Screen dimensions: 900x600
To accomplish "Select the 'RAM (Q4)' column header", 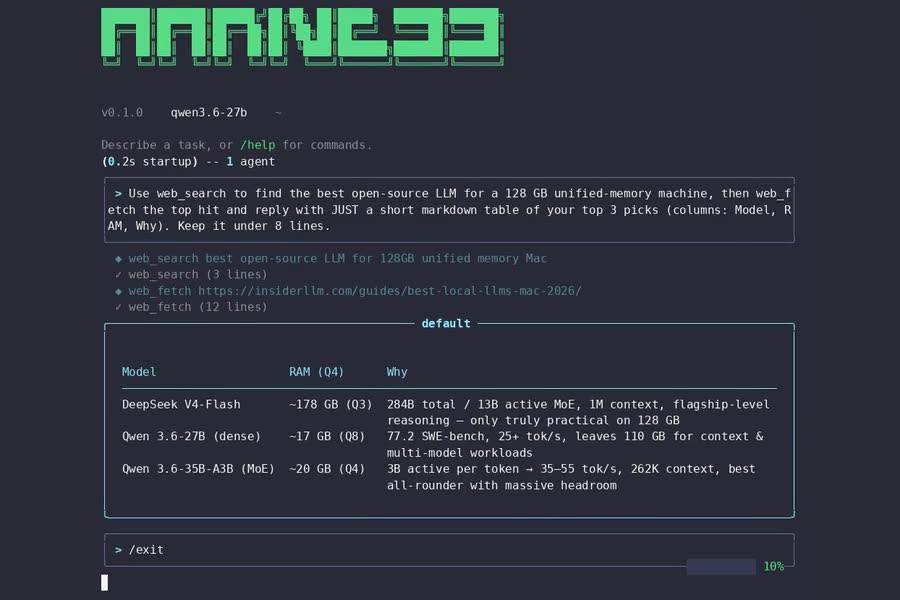I will click(x=316, y=371).
